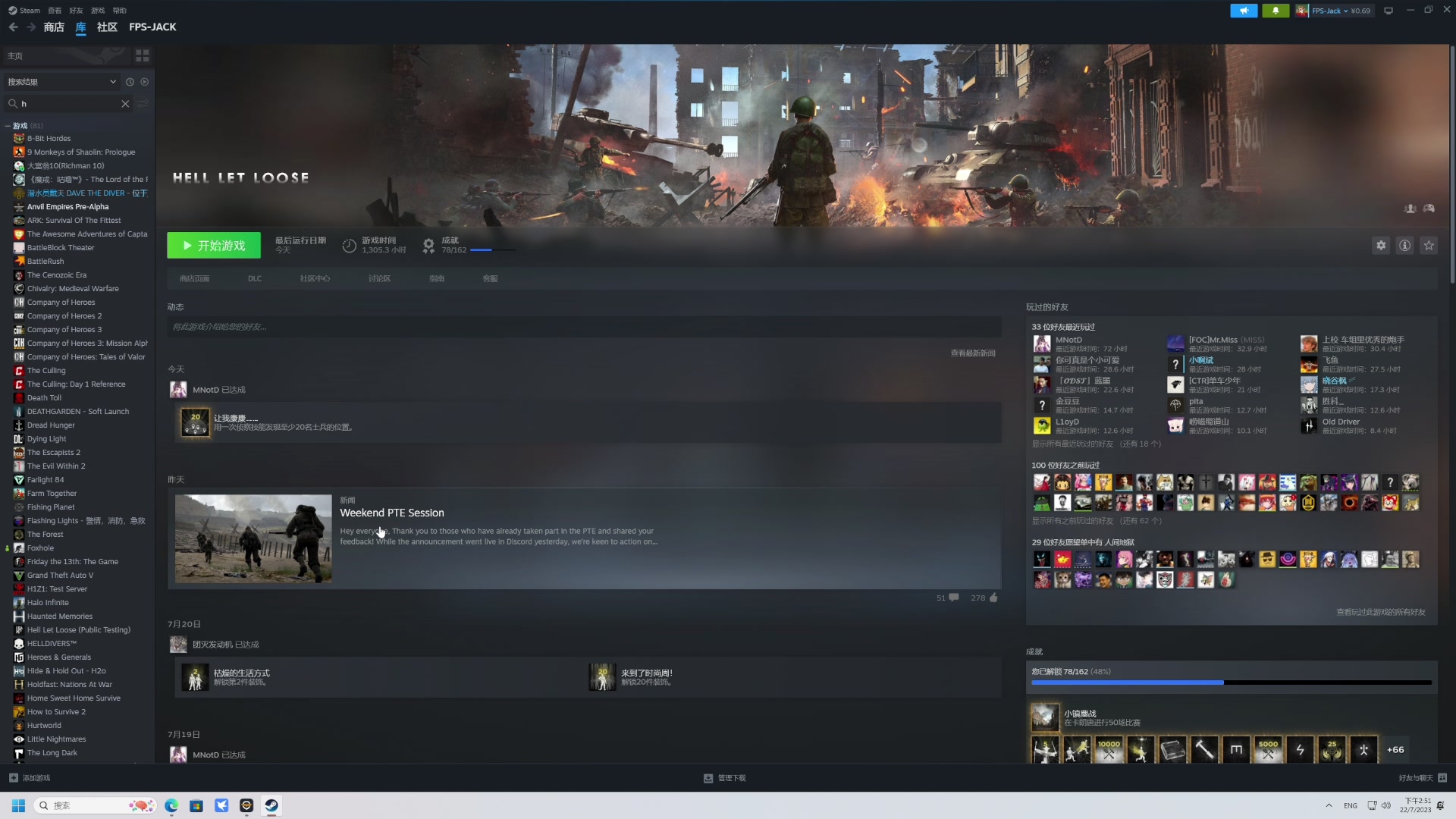Screen dimensions: 1456x819
Task: Click 查看最新新闻 view latest news link
Action: (973, 353)
